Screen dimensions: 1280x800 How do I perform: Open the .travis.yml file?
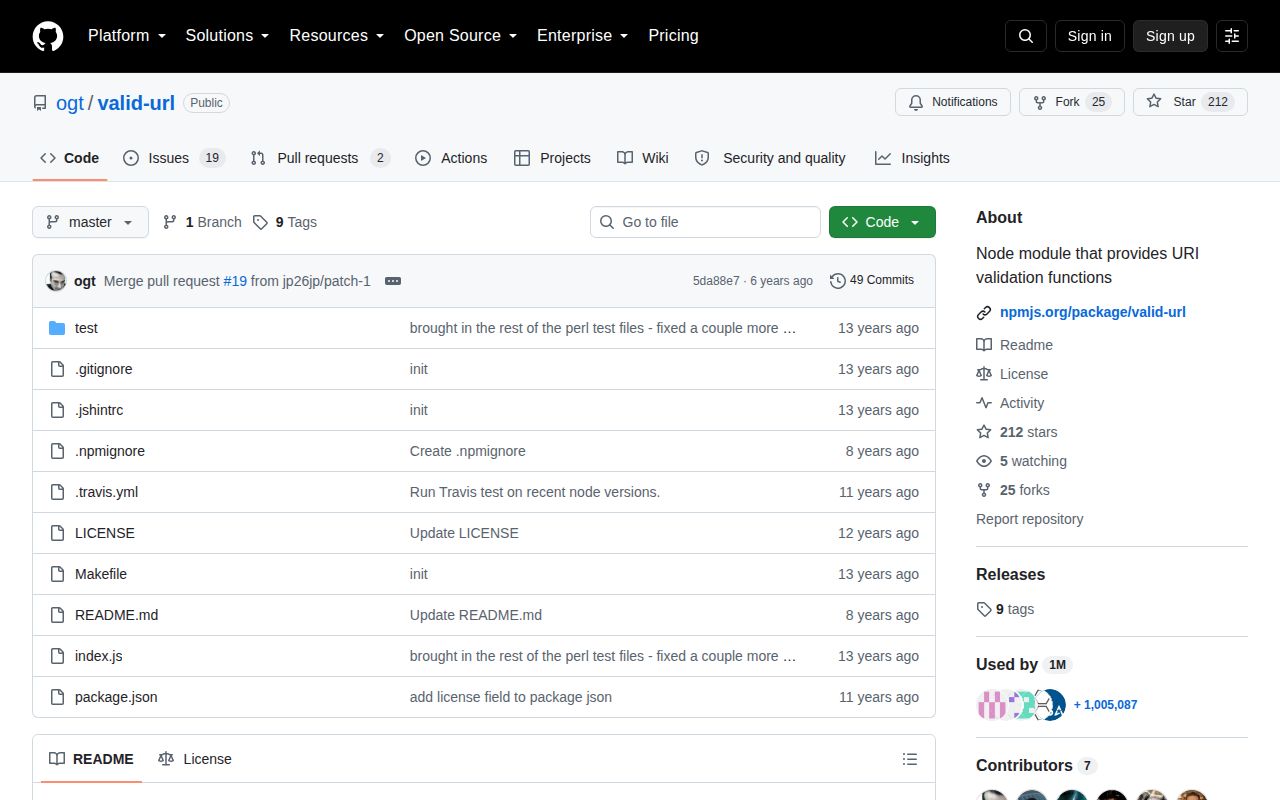[x=106, y=492]
